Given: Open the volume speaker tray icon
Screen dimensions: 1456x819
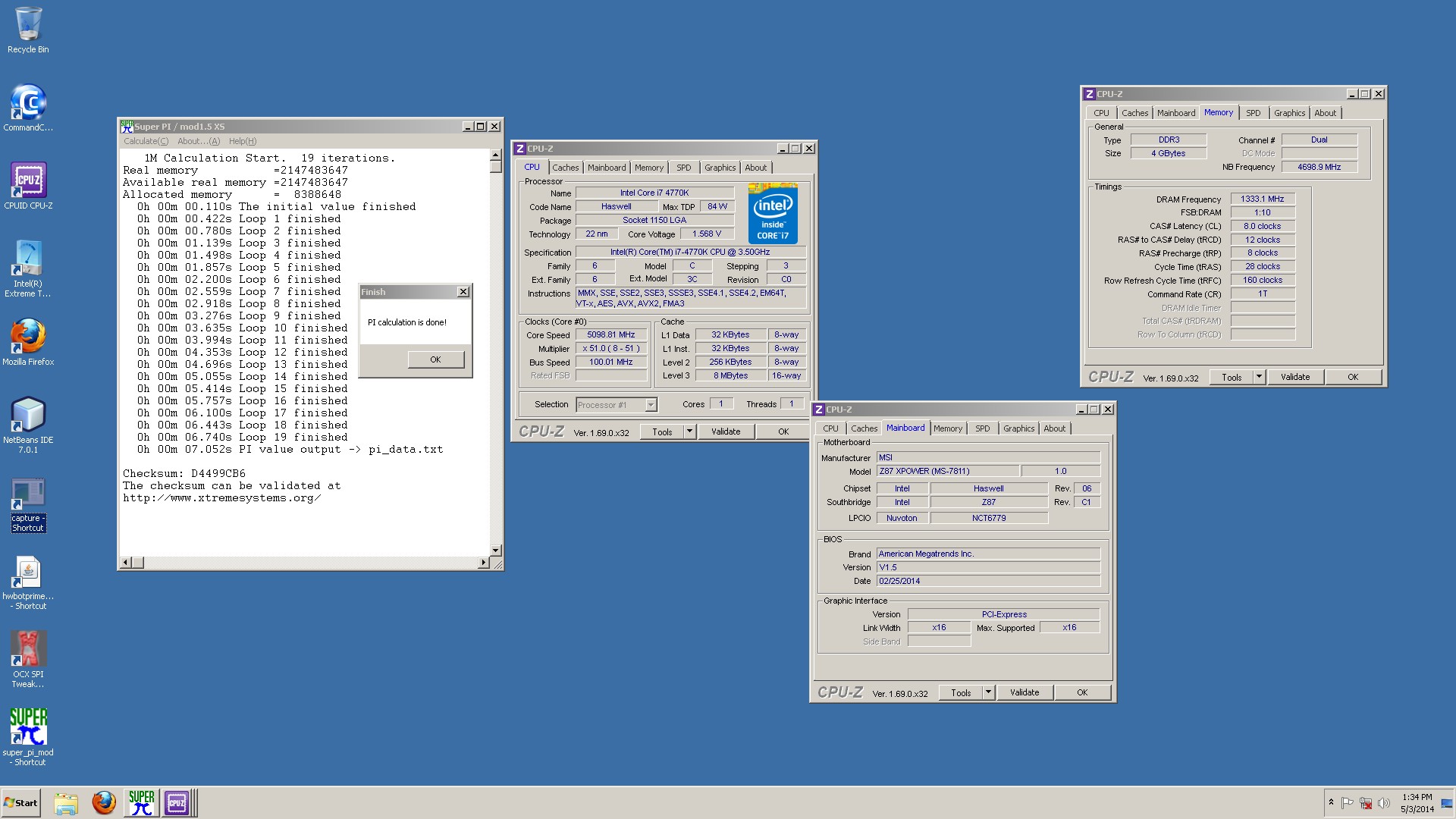Looking at the screenshot, I should pyautogui.click(x=1384, y=802).
